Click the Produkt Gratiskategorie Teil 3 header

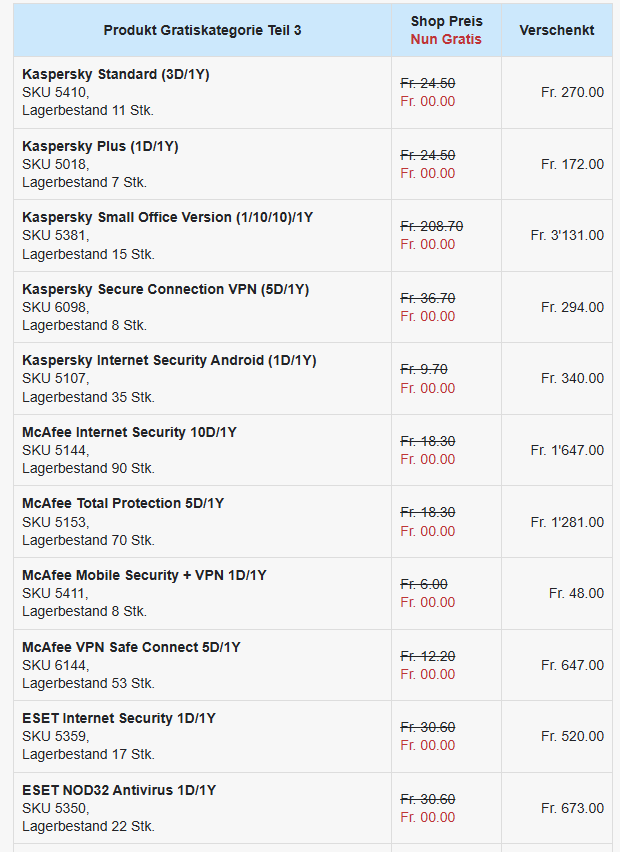click(202, 30)
